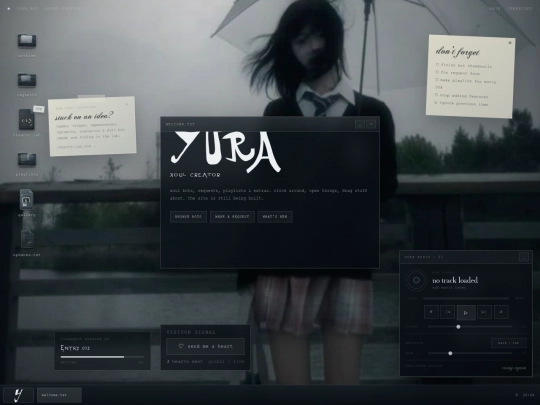The image size is (540, 405).
Task: Click the vinyl disc in audio player
Action: point(416,280)
